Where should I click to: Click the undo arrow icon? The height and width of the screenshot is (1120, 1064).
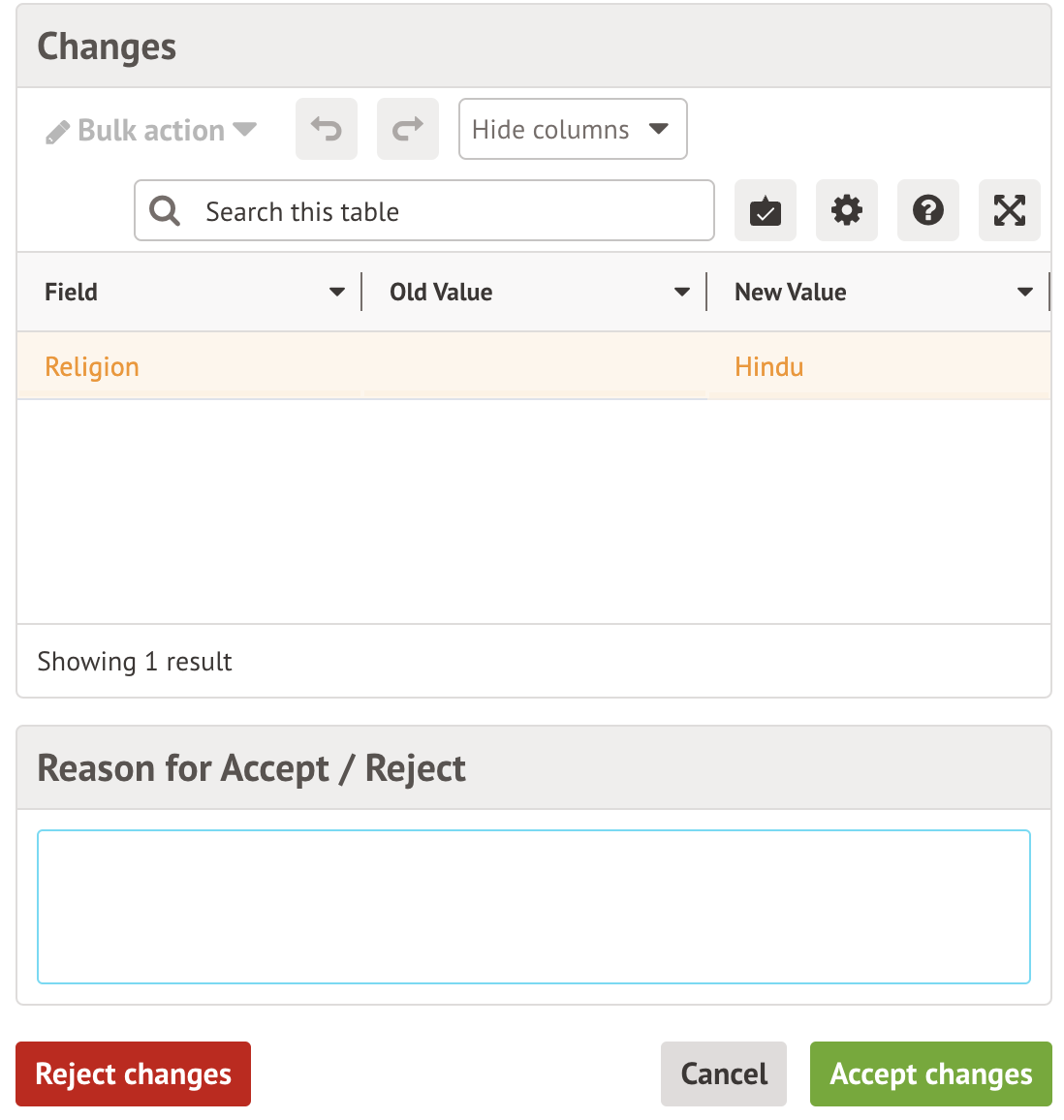click(x=327, y=129)
